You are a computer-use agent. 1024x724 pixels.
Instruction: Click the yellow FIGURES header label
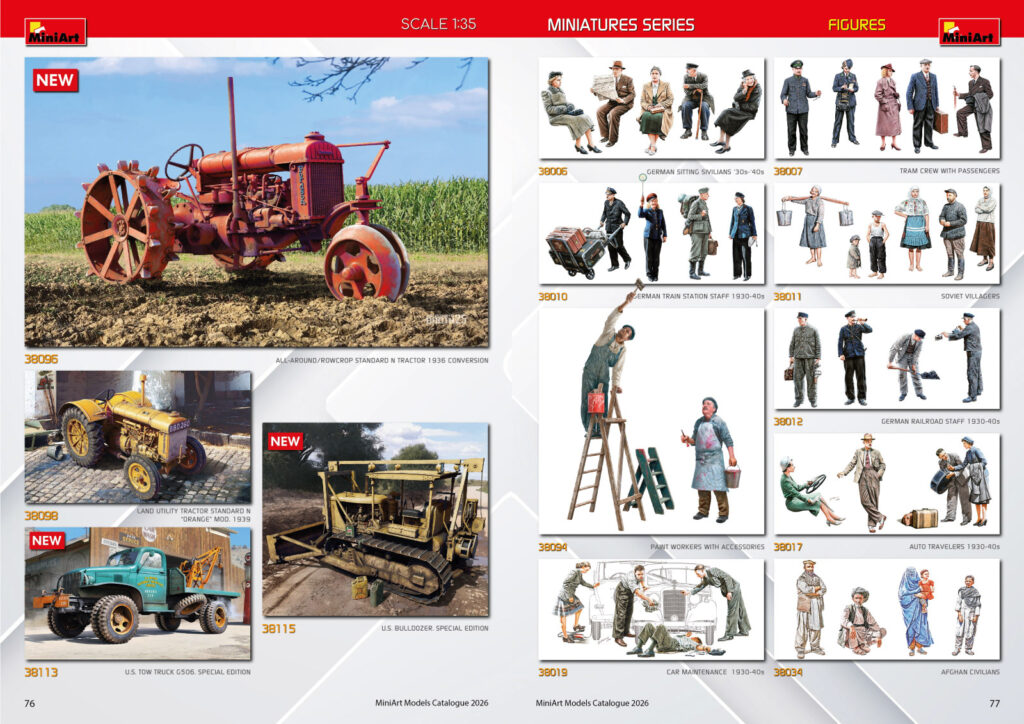(856, 25)
